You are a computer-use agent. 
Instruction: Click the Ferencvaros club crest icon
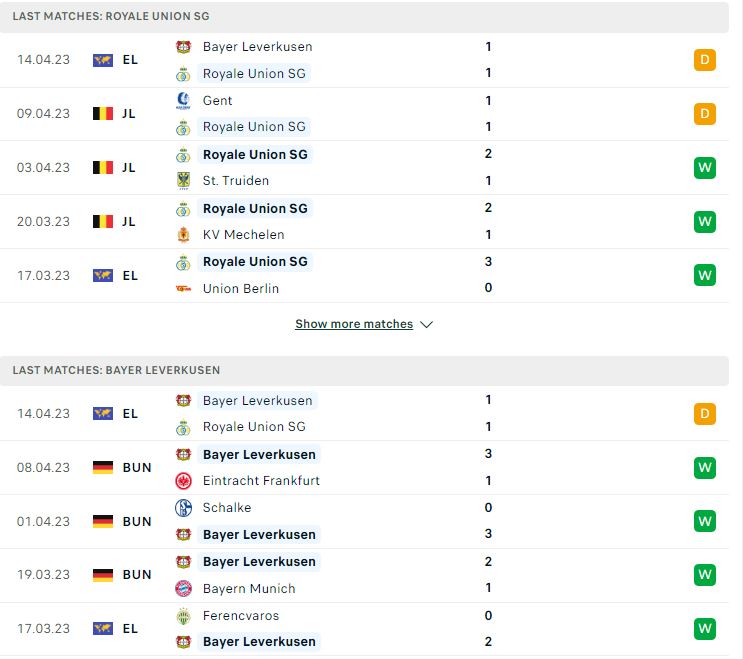(183, 616)
